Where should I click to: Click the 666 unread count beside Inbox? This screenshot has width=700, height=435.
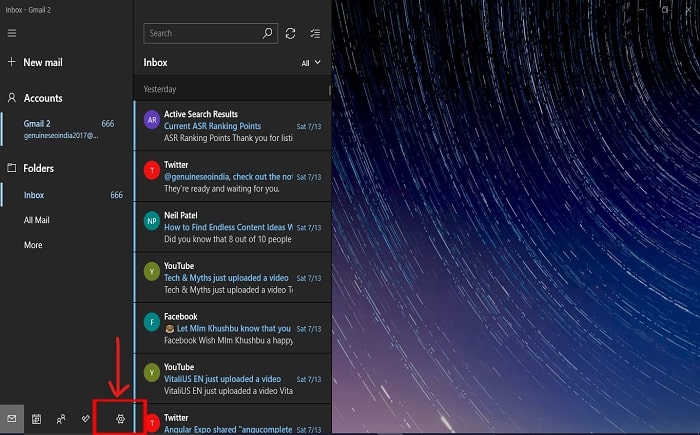pyautogui.click(x=117, y=195)
